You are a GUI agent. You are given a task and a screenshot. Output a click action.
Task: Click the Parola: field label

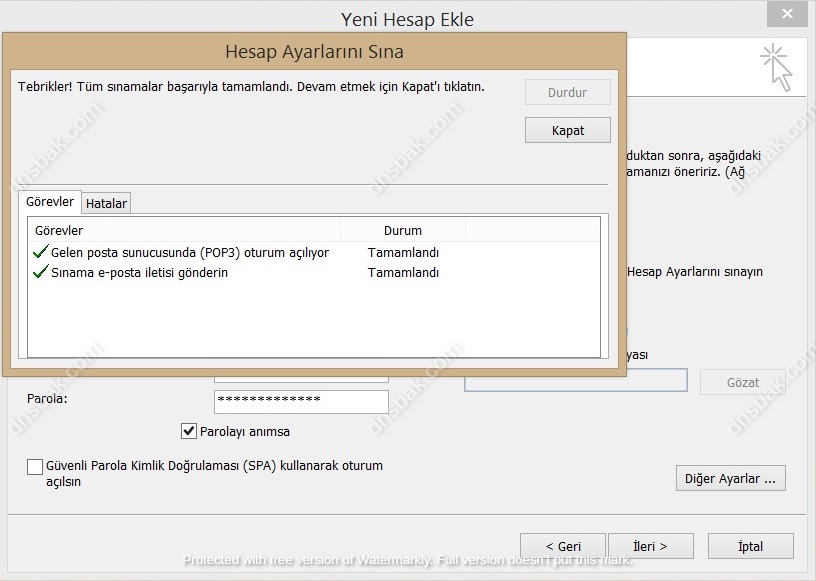tap(47, 399)
